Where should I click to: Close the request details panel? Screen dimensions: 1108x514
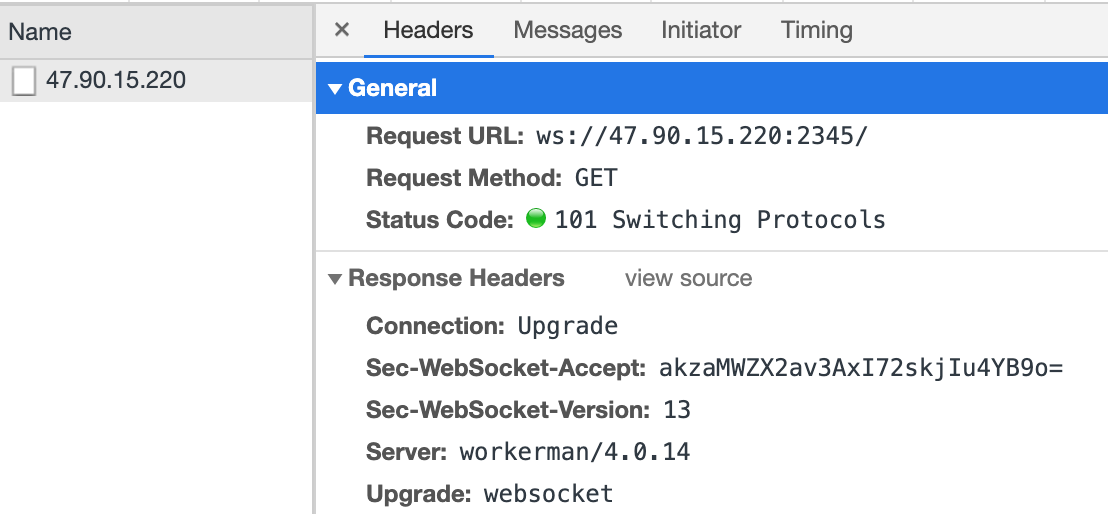(x=341, y=30)
